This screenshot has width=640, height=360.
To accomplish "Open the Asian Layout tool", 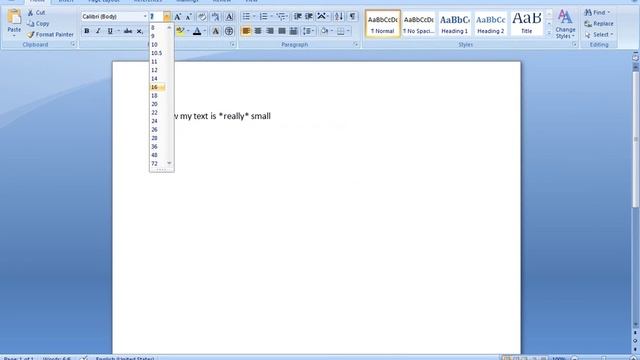I will click(x=323, y=17).
